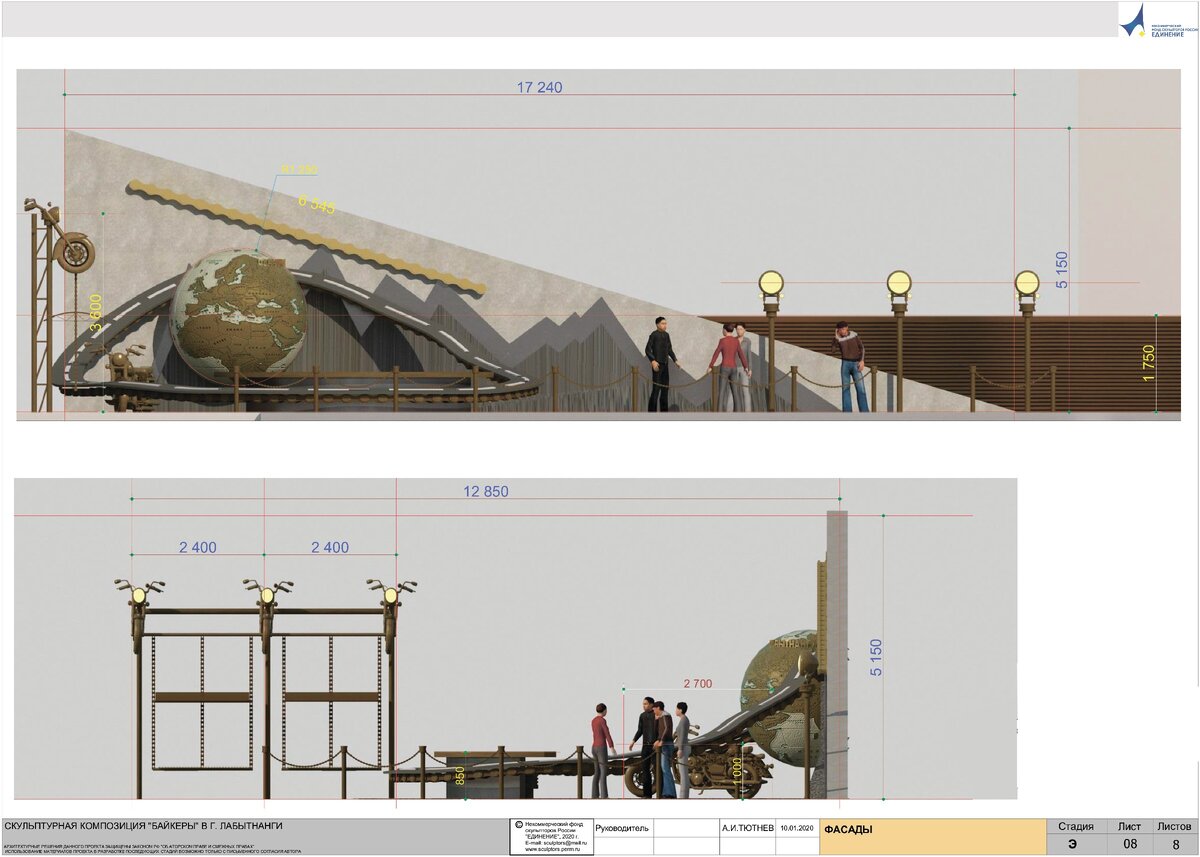Click the Лист header cell

pyautogui.click(x=1130, y=827)
